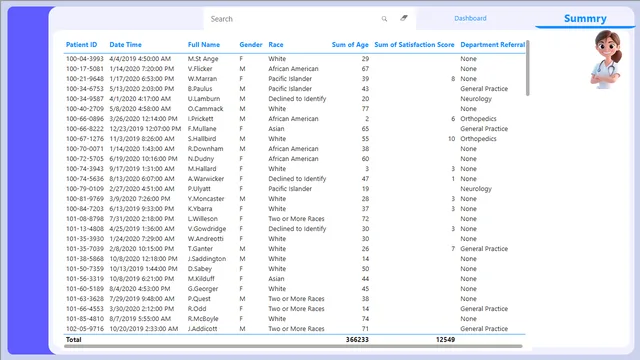Select the Summry tab
640x360 pixels.
(585, 18)
